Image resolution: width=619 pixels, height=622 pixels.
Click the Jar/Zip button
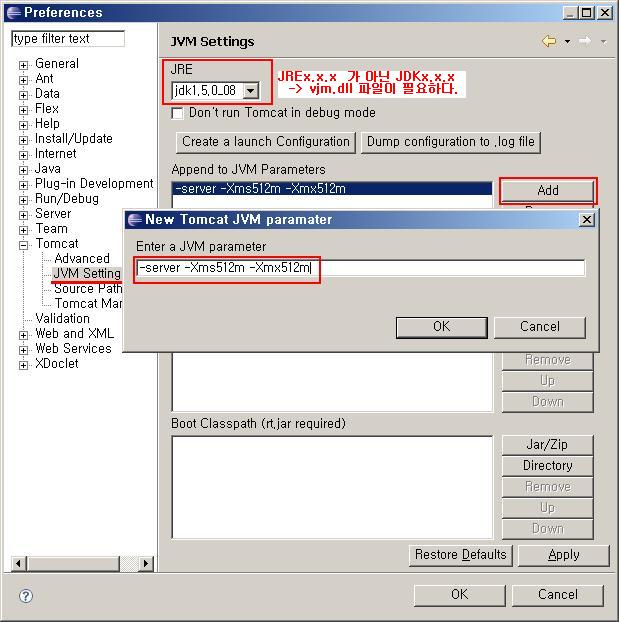click(547, 445)
